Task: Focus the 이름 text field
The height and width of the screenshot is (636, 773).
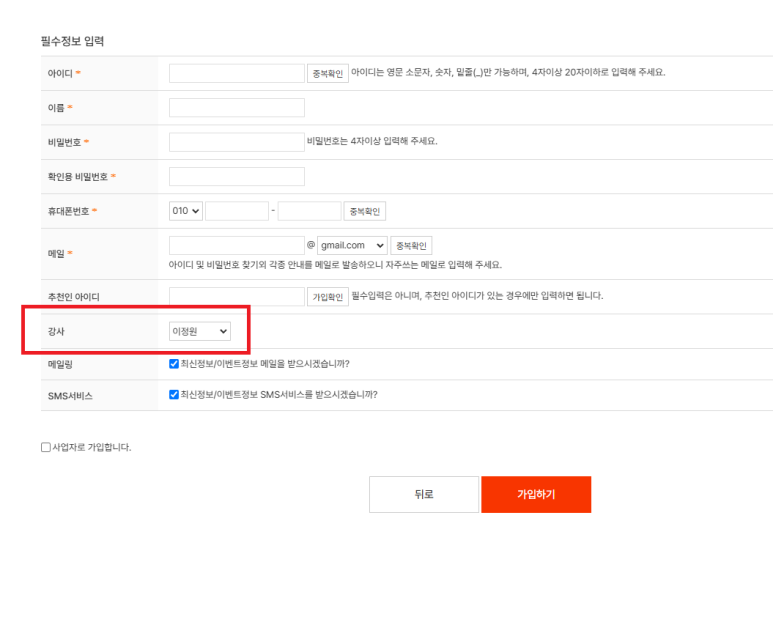Action: pyautogui.click(x=237, y=107)
